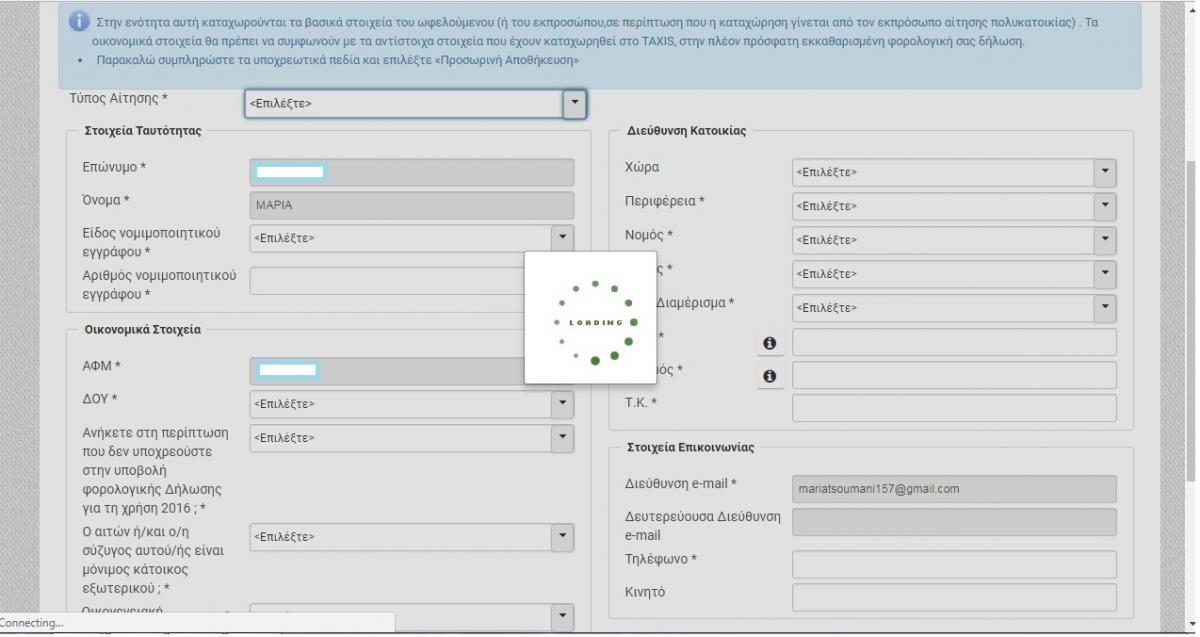This screenshot has height=637, width=1200.
Task: Click the info icon beside the Αριθμός field
Action: (x=769, y=376)
